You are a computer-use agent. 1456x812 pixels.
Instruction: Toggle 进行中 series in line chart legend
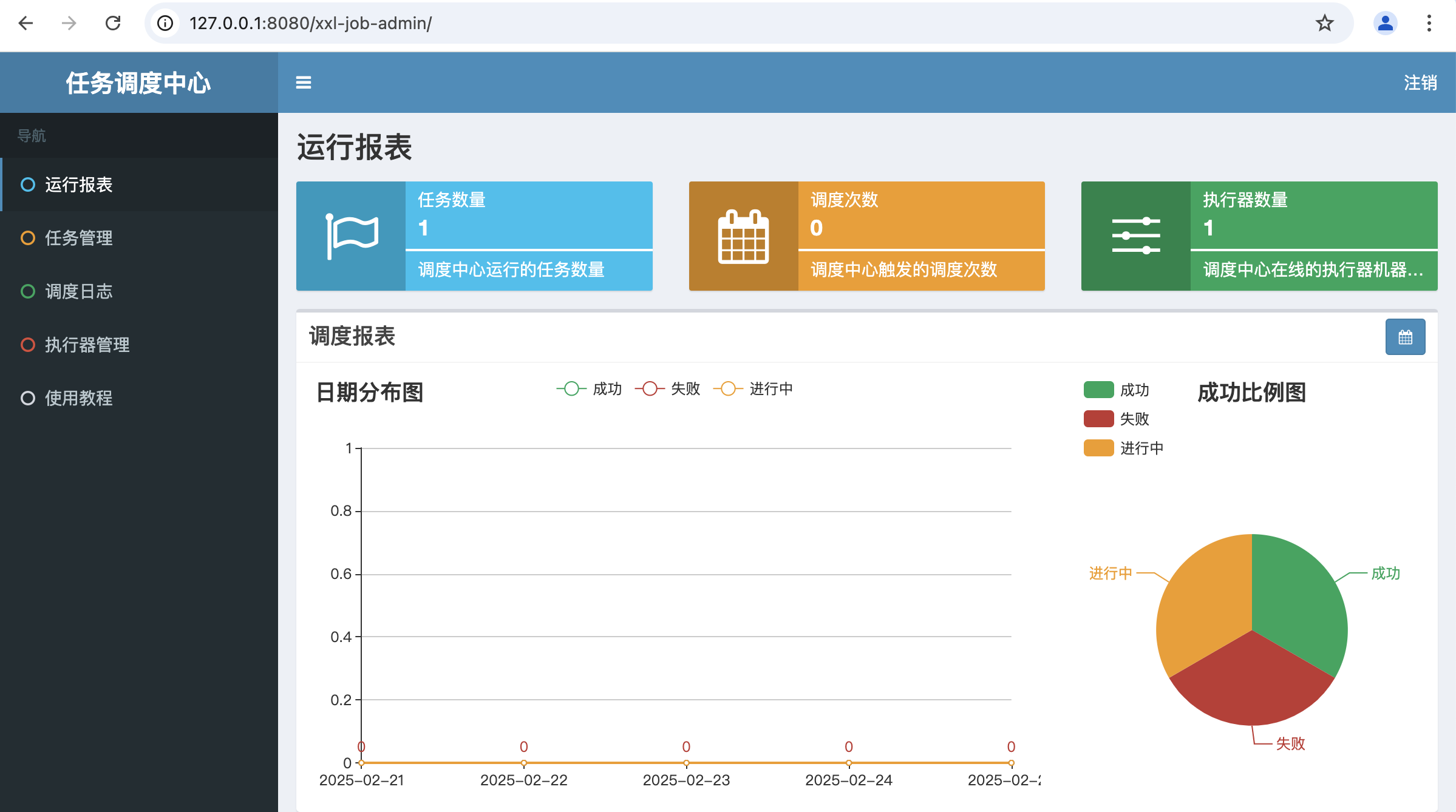(x=753, y=388)
